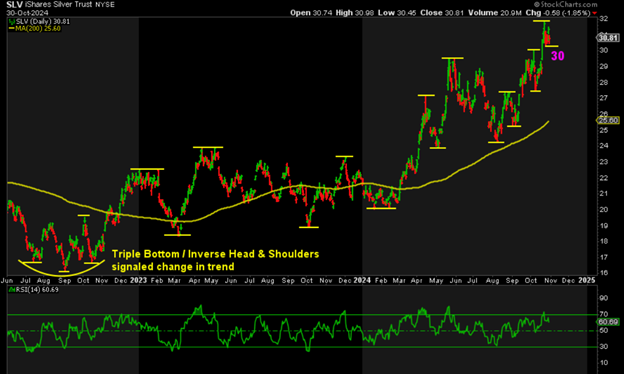Click the 2024 year label on time axis
Viewport: 624px width, 374px height.
(362, 280)
